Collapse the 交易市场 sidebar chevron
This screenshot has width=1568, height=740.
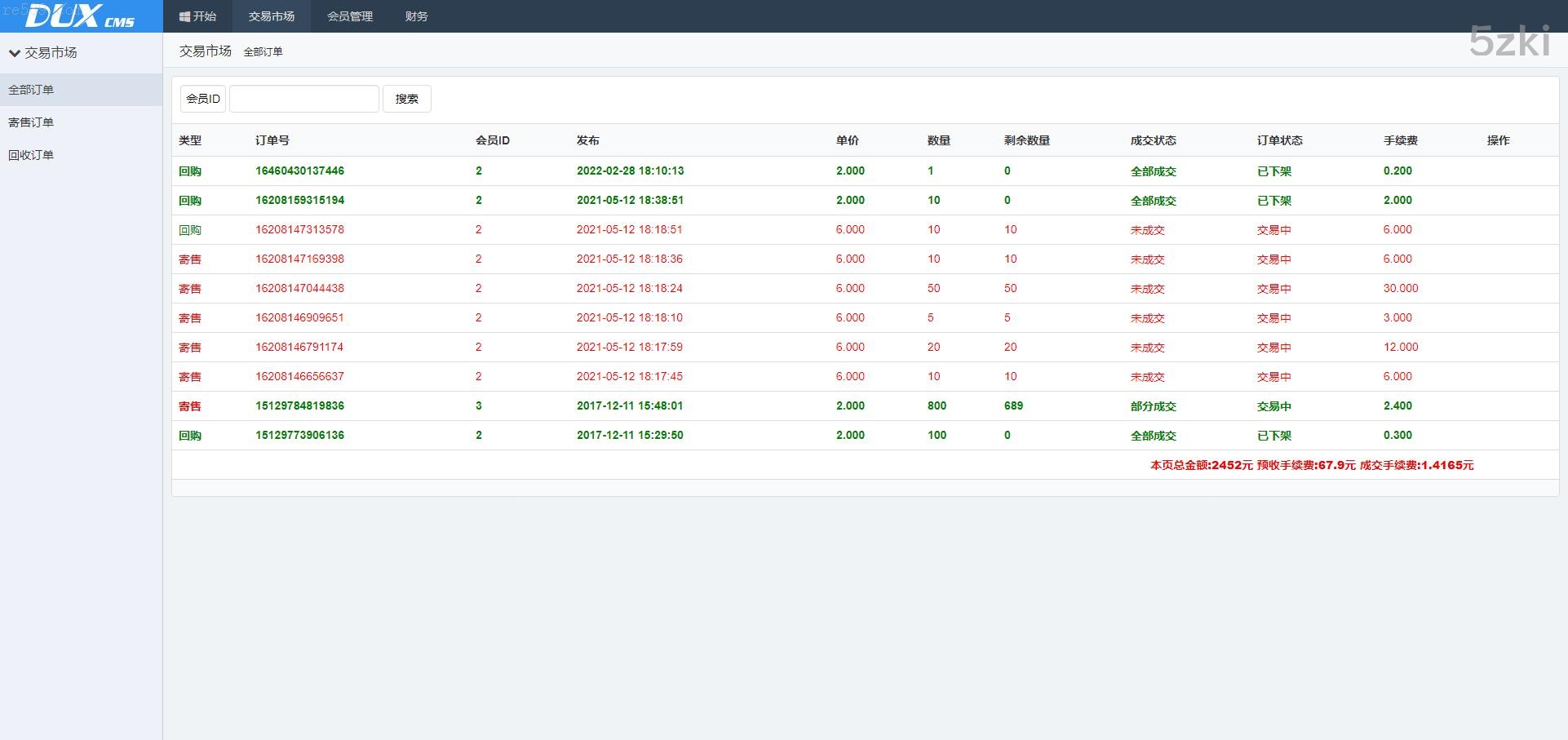14,53
